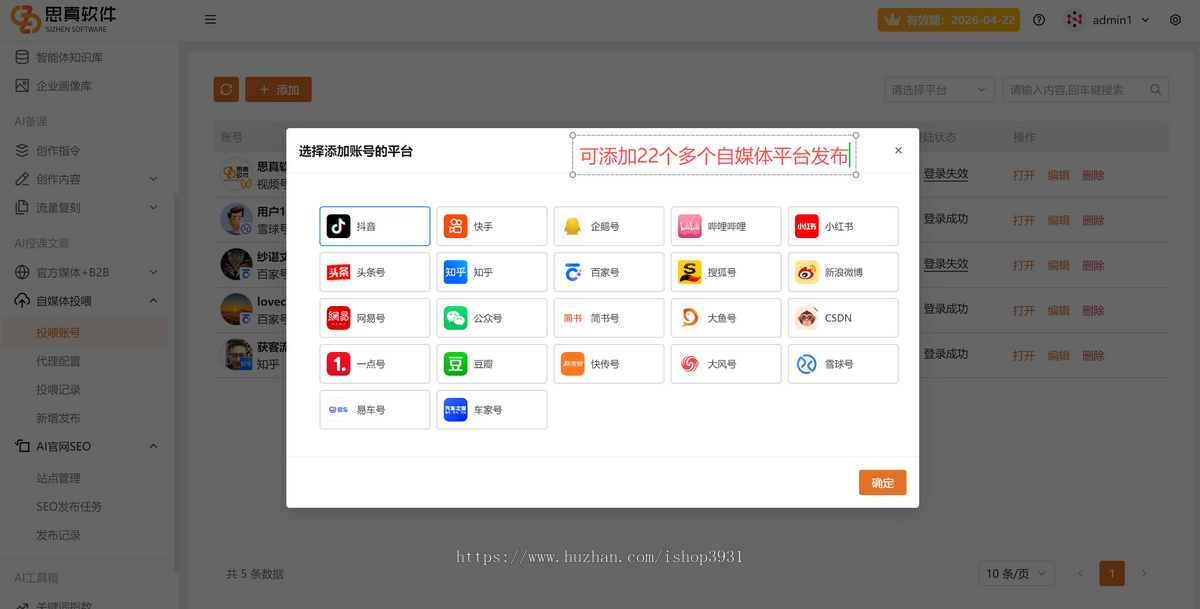Select the 一点号 platform
The height and width of the screenshot is (609, 1200).
[x=375, y=364]
